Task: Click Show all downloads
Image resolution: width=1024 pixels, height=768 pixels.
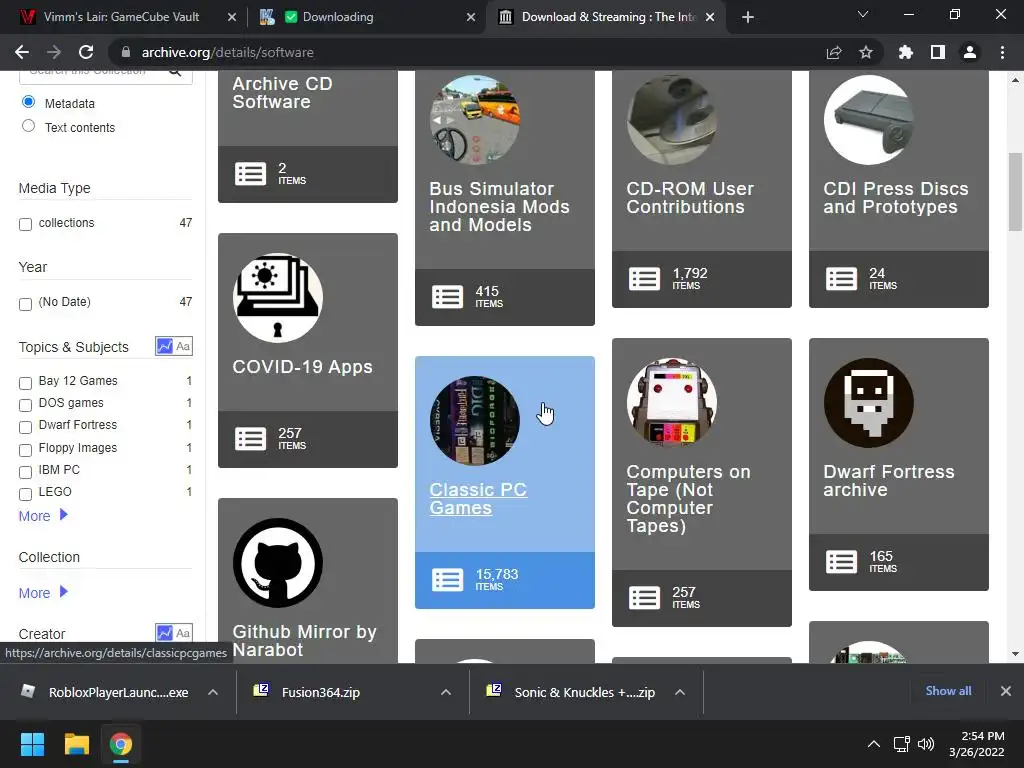Action: (x=948, y=691)
